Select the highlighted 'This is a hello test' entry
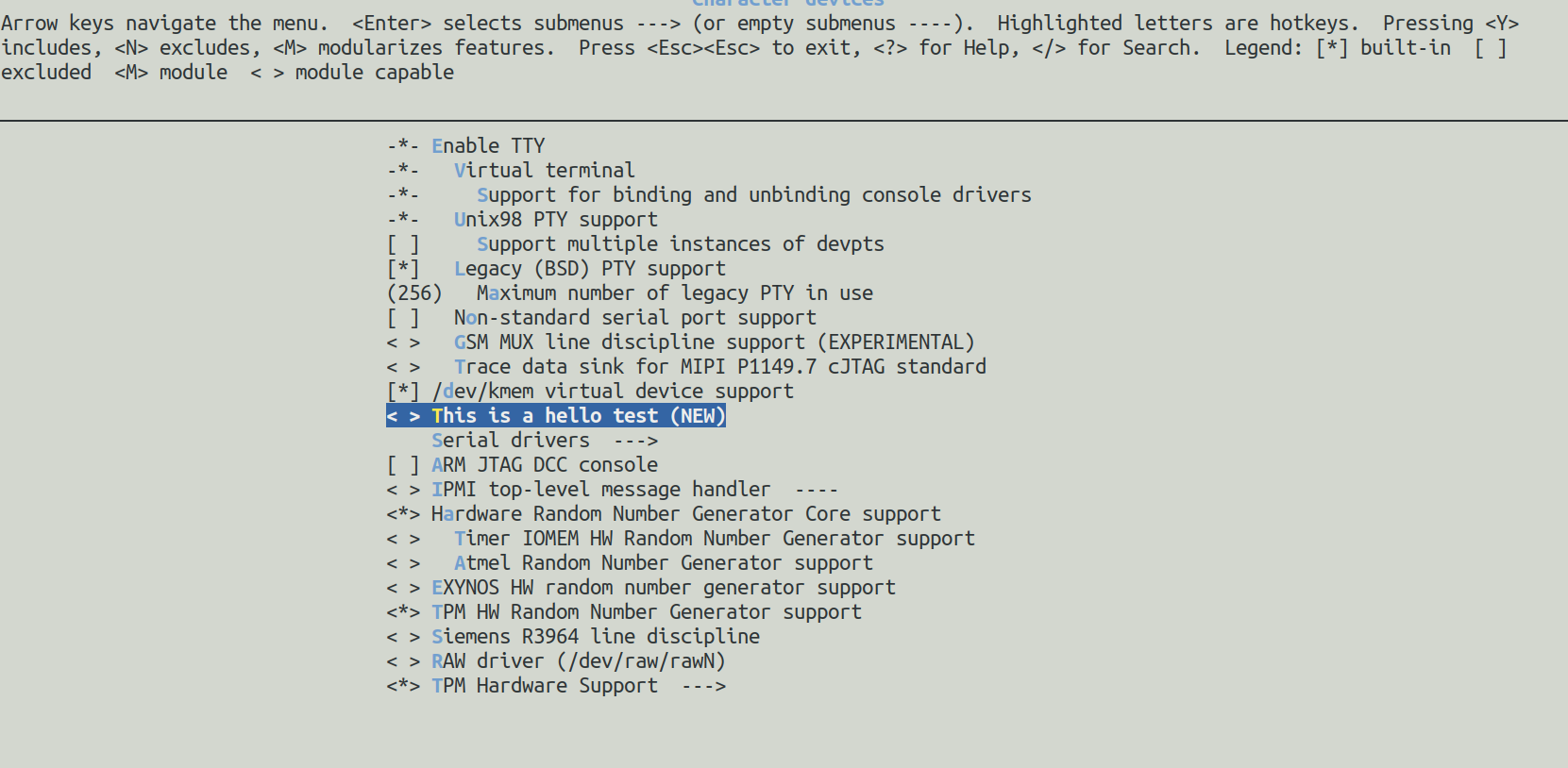 click(556, 416)
